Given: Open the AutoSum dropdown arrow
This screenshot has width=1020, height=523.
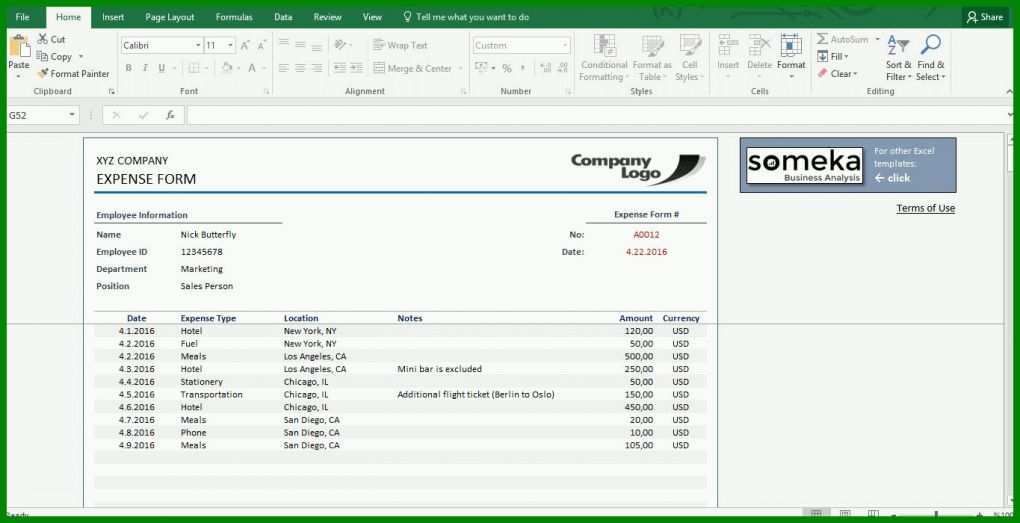Looking at the screenshot, I should pos(877,39).
